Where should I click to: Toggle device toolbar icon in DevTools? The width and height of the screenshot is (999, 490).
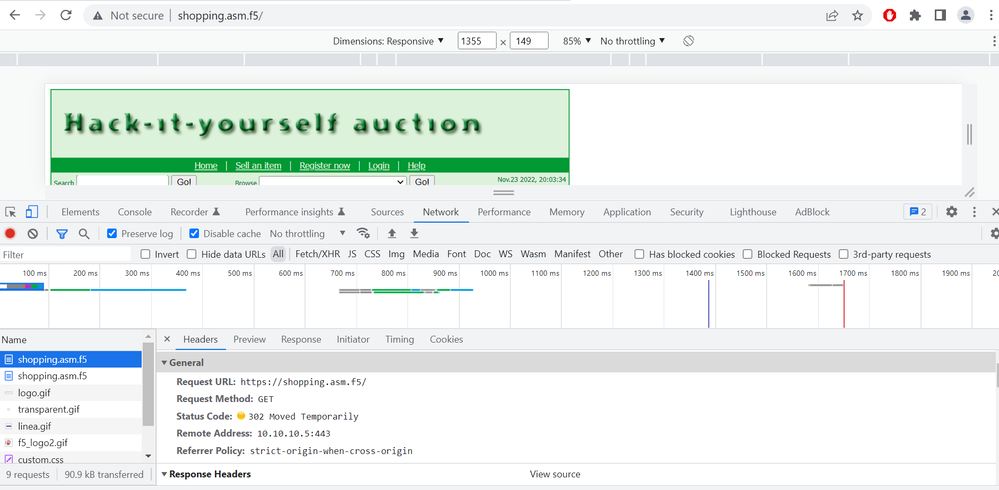[32, 212]
